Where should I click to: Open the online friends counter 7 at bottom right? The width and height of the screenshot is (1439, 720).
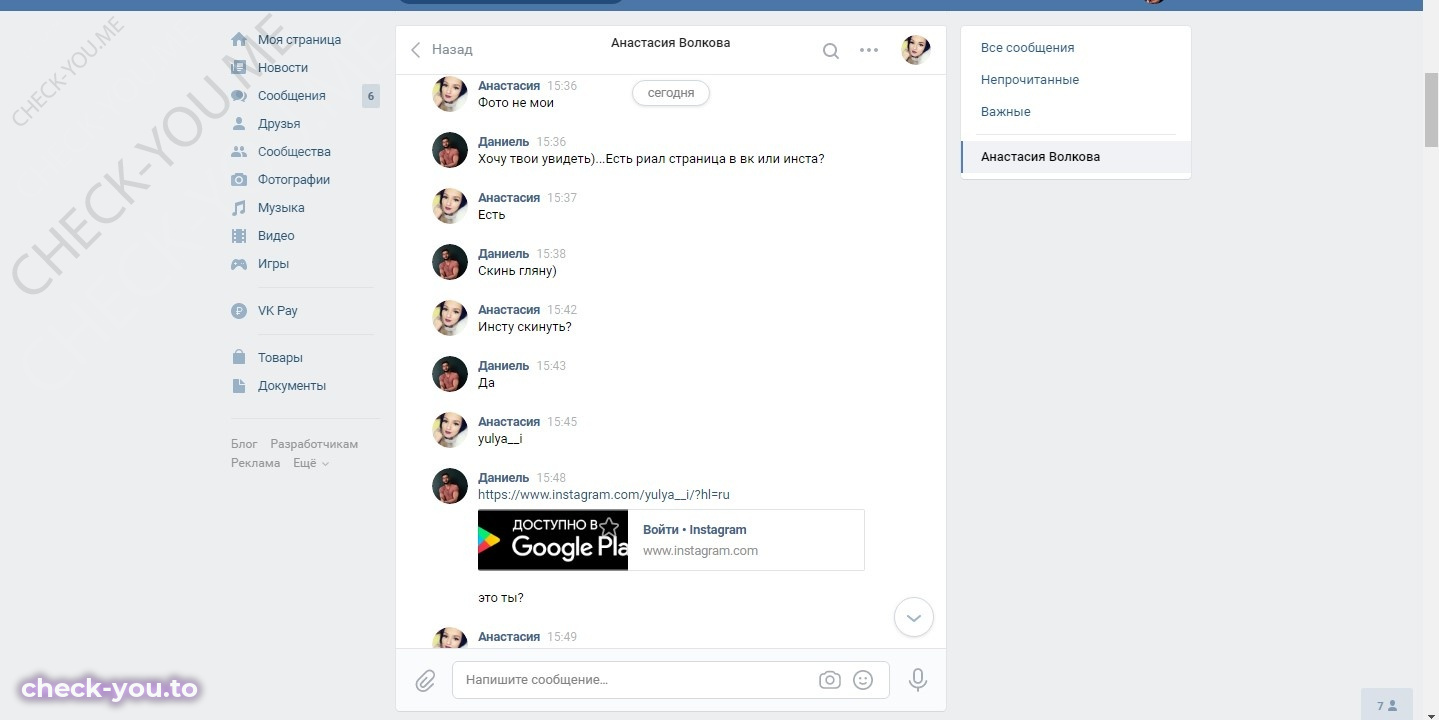point(1387,705)
